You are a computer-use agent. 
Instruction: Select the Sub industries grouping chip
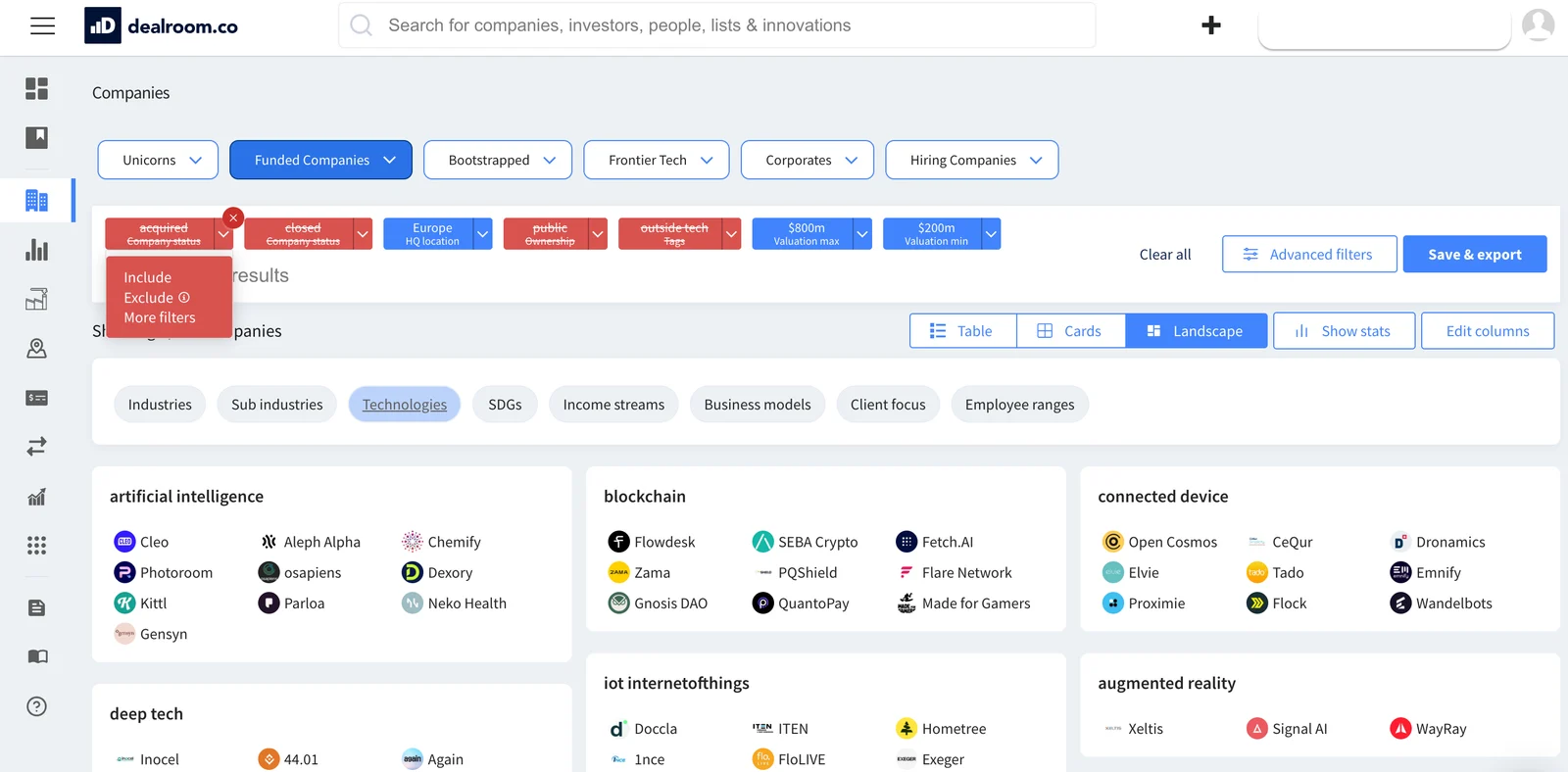(x=277, y=405)
